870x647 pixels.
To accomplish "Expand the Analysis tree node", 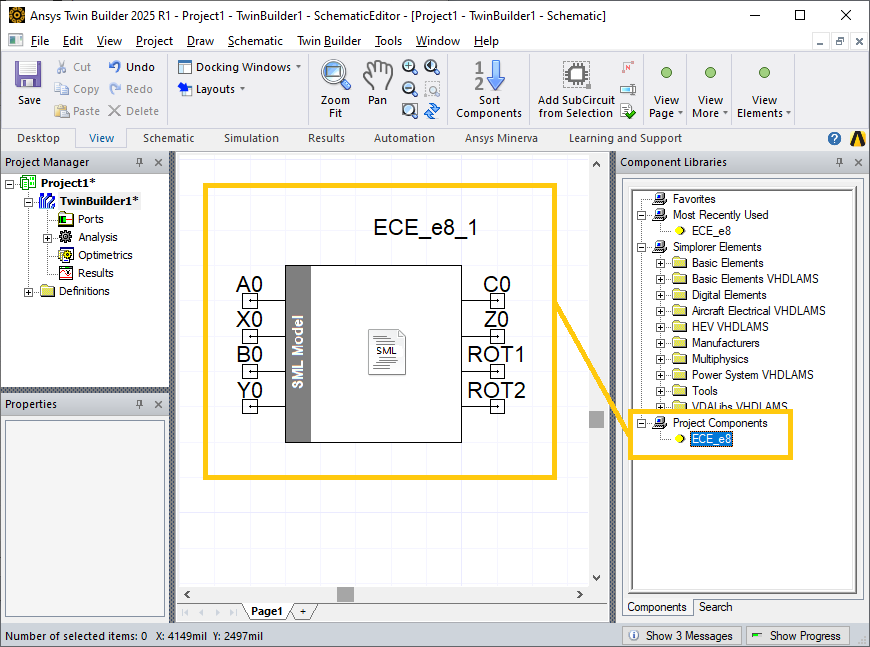I will [47, 238].
